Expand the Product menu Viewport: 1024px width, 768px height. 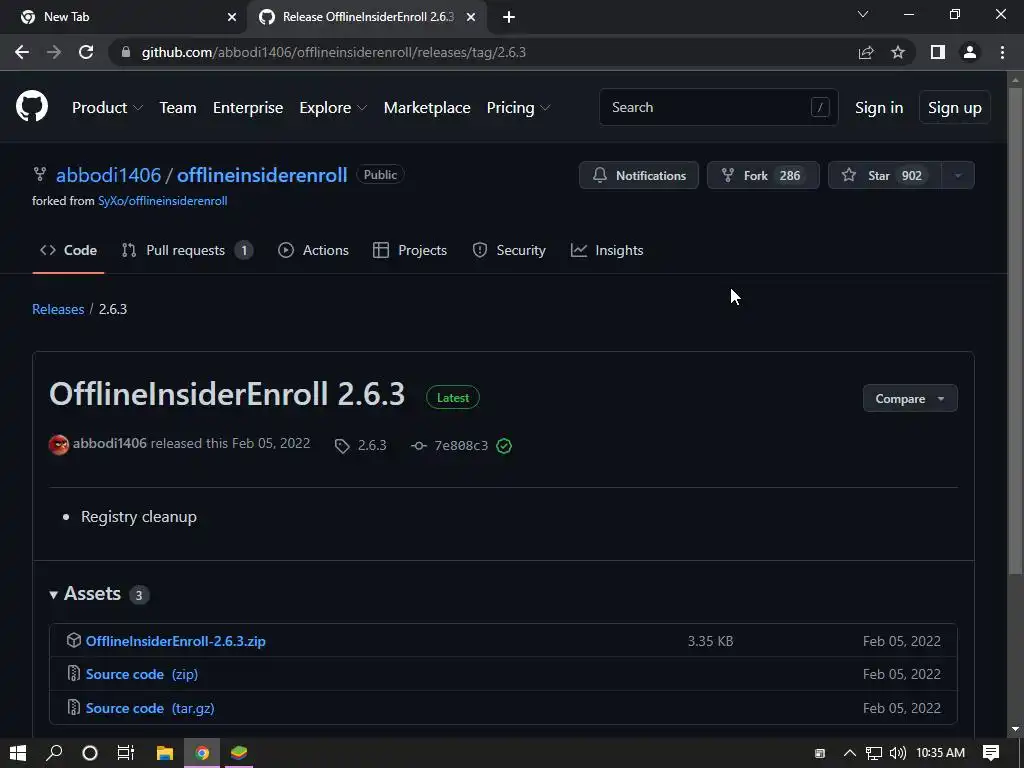coord(107,108)
